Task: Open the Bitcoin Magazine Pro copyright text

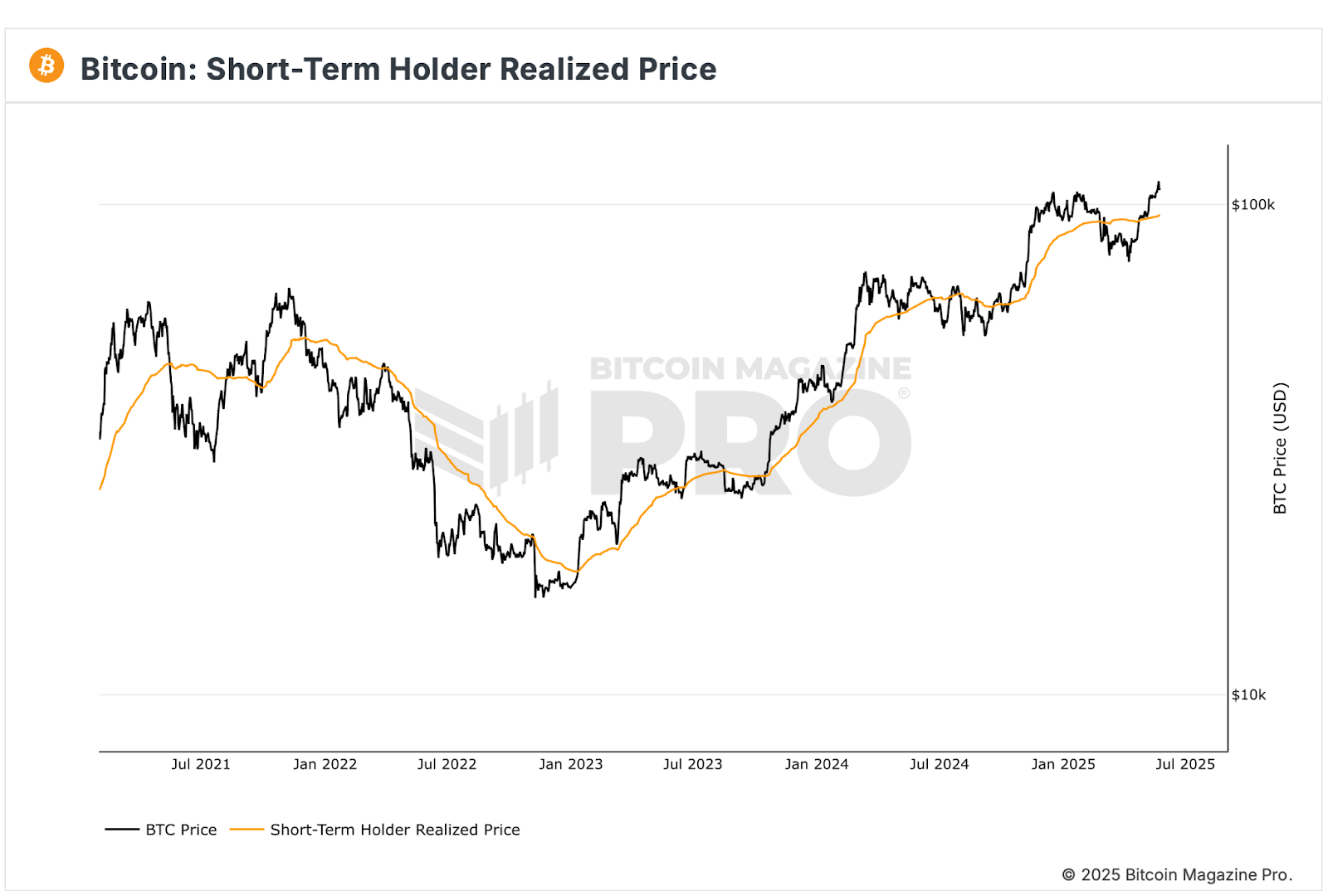Action: tap(1177, 874)
